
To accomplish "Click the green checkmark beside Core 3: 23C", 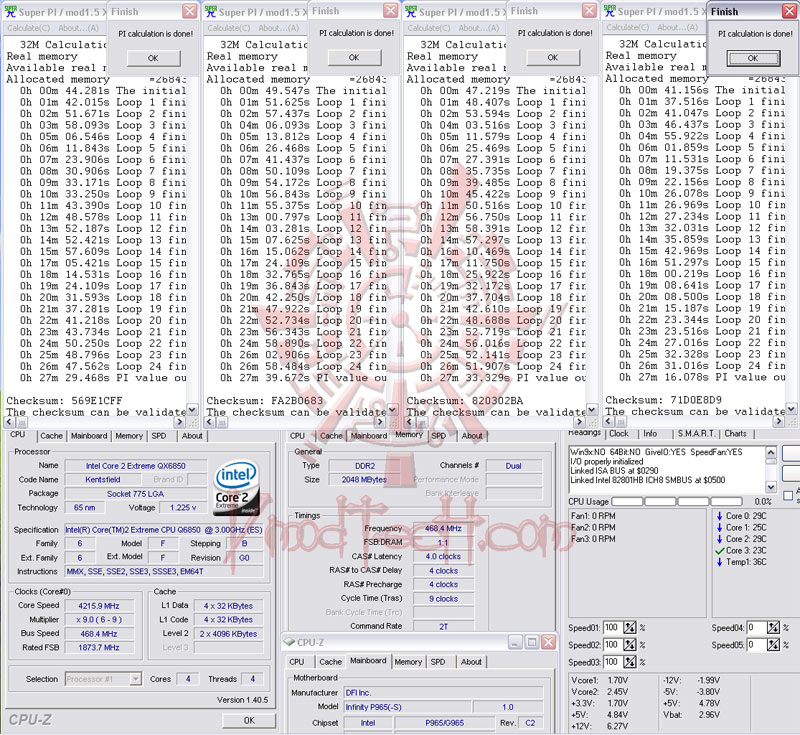I will click(x=719, y=550).
